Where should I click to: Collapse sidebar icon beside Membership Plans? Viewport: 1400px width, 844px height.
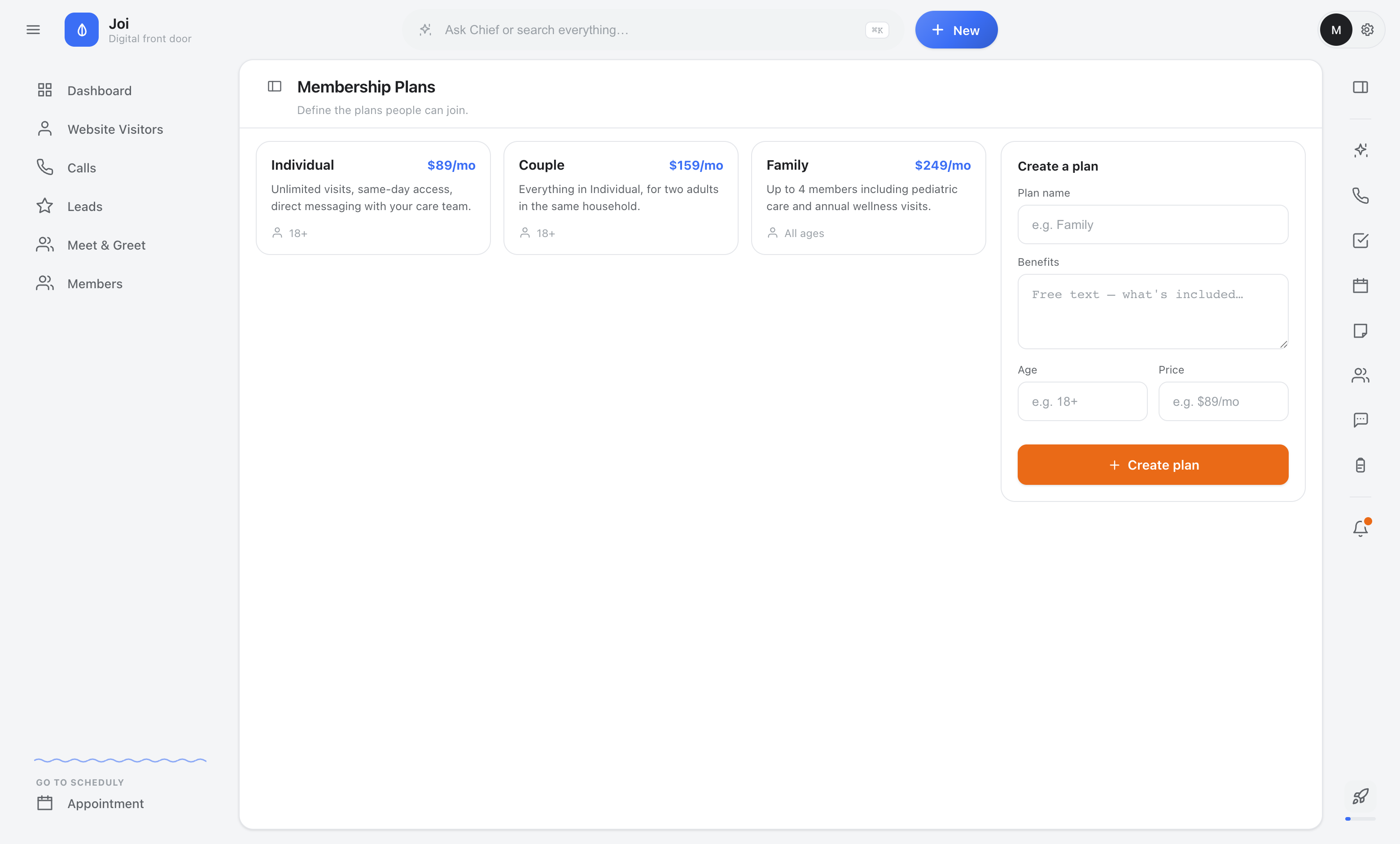(275, 86)
